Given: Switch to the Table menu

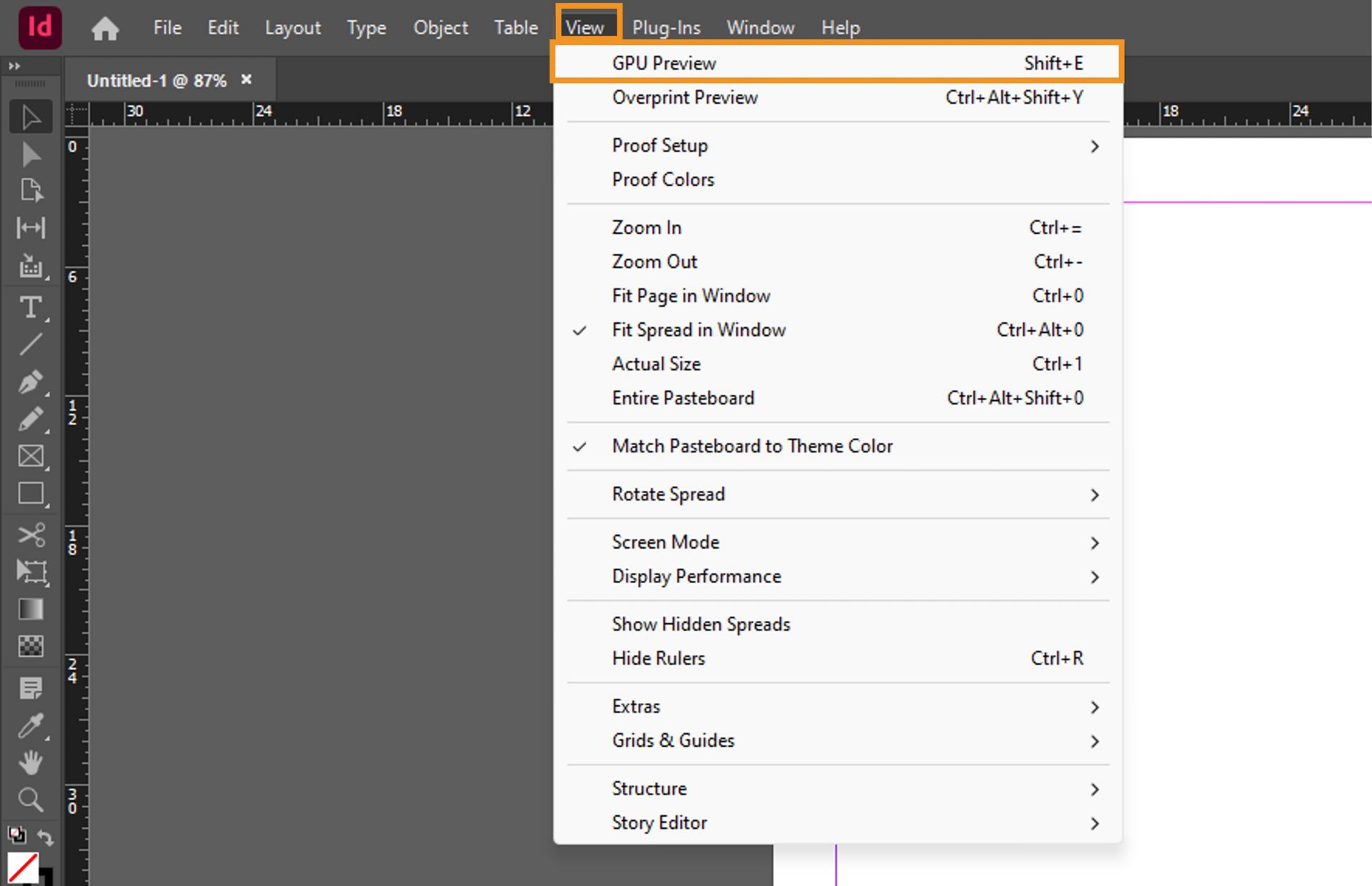Looking at the screenshot, I should click(515, 28).
